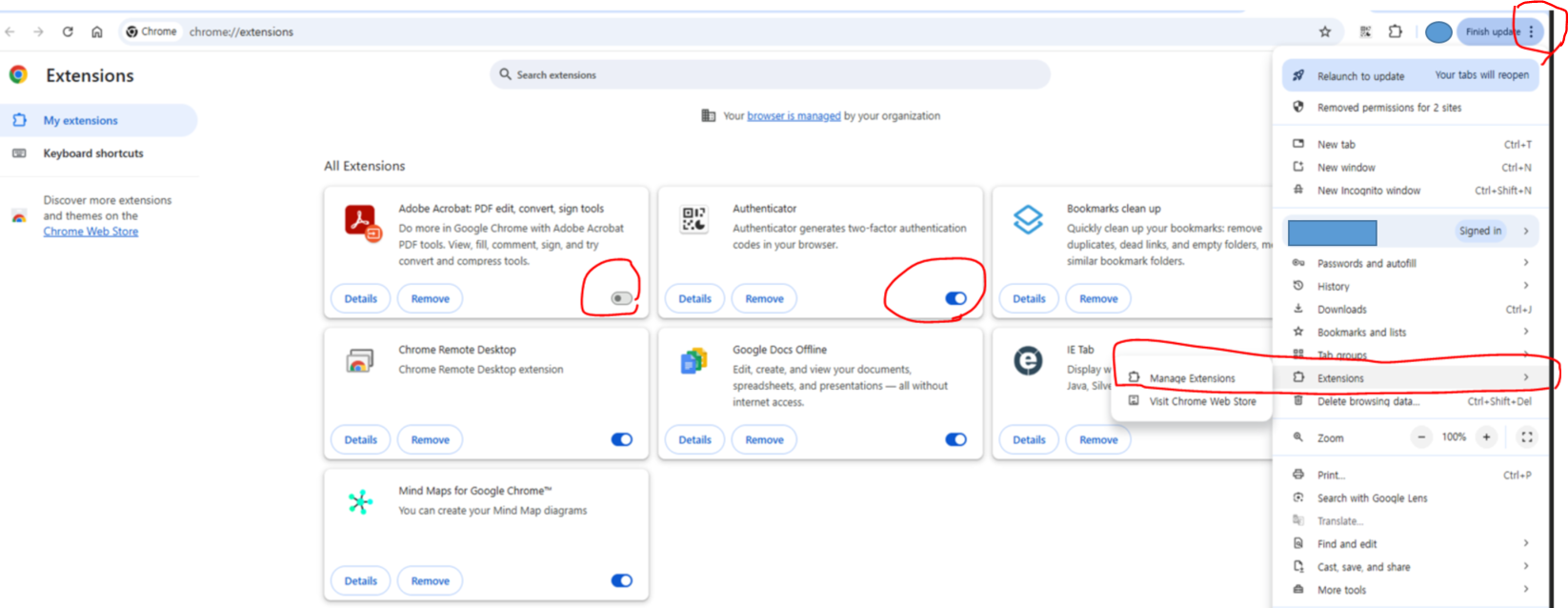Click the Chrome Web Store rainbow icon
1568x608 pixels.
click(19, 216)
